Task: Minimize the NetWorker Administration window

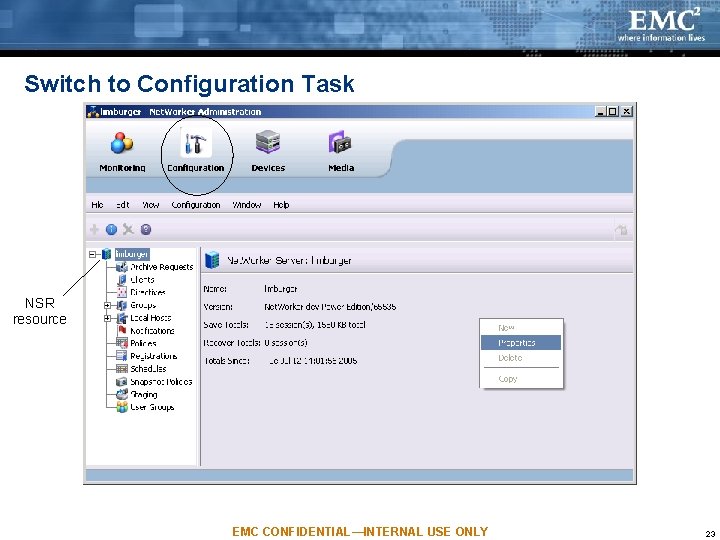Action: (x=600, y=112)
